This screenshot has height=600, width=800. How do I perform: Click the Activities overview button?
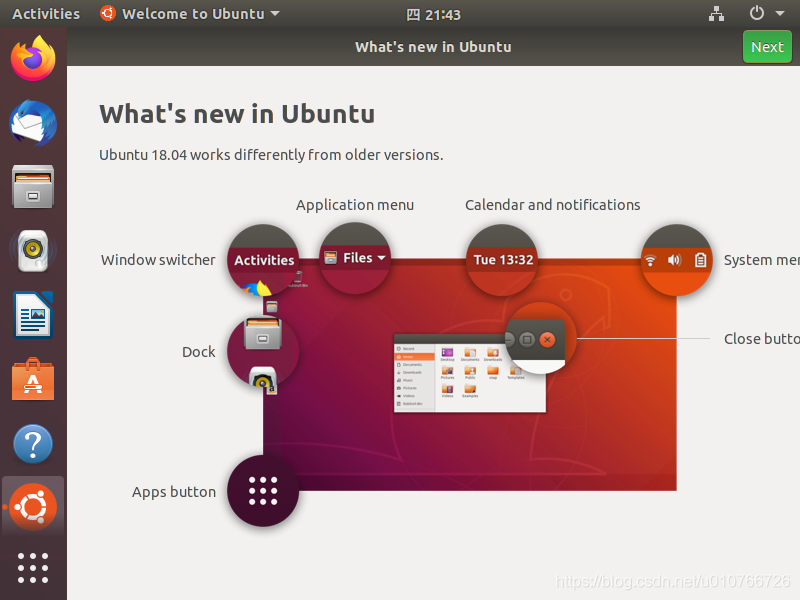tap(46, 14)
